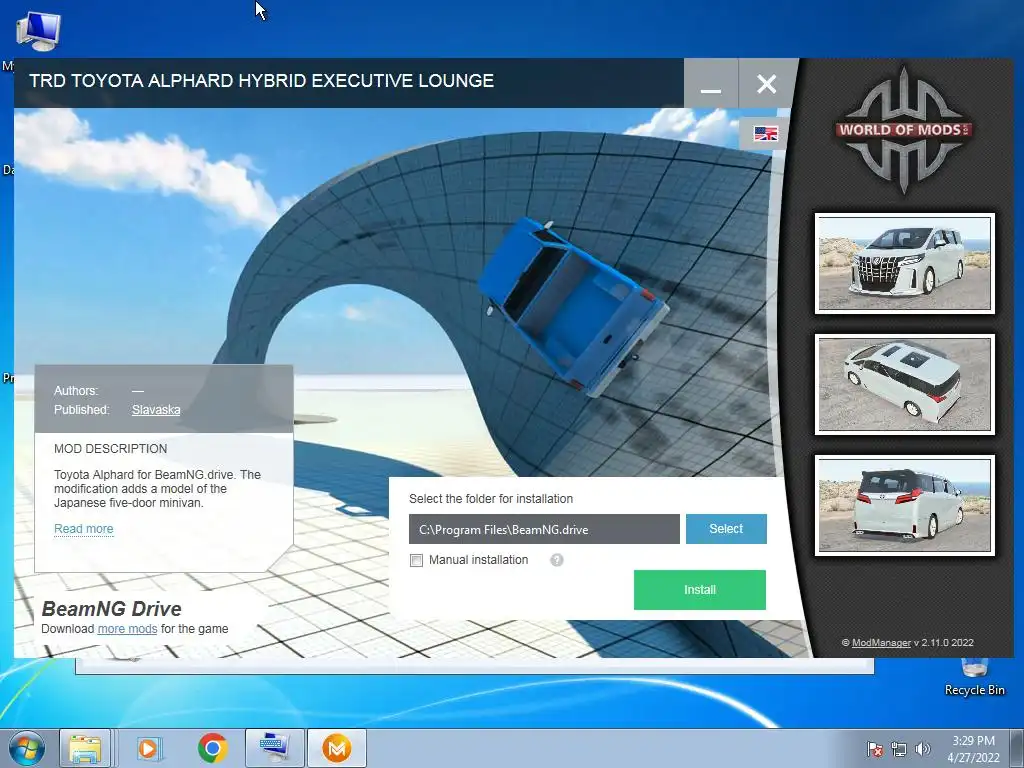Click the MOD DESCRIPTION heading text
The width and height of the screenshot is (1024, 768).
pyautogui.click(x=110, y=449)
